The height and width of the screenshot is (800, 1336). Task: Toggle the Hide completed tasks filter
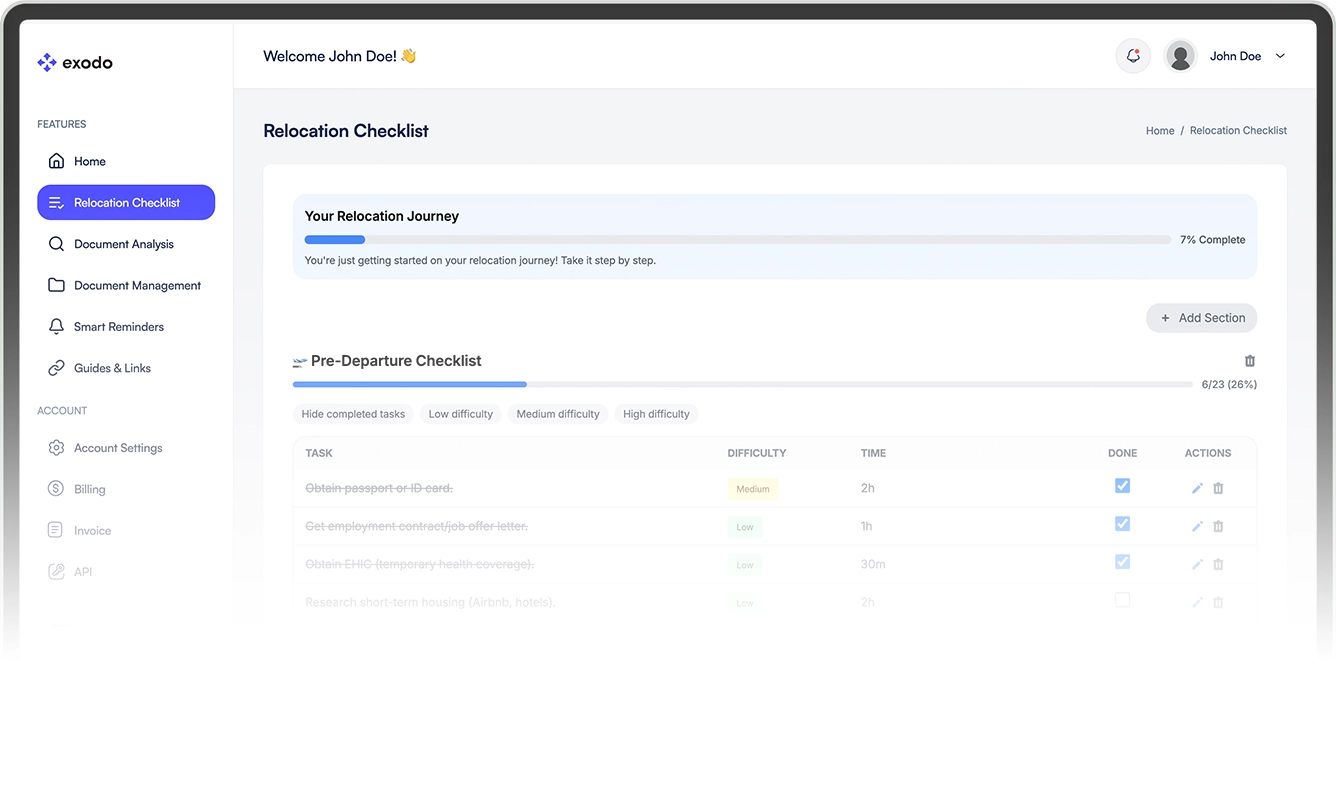coord(353,414)
